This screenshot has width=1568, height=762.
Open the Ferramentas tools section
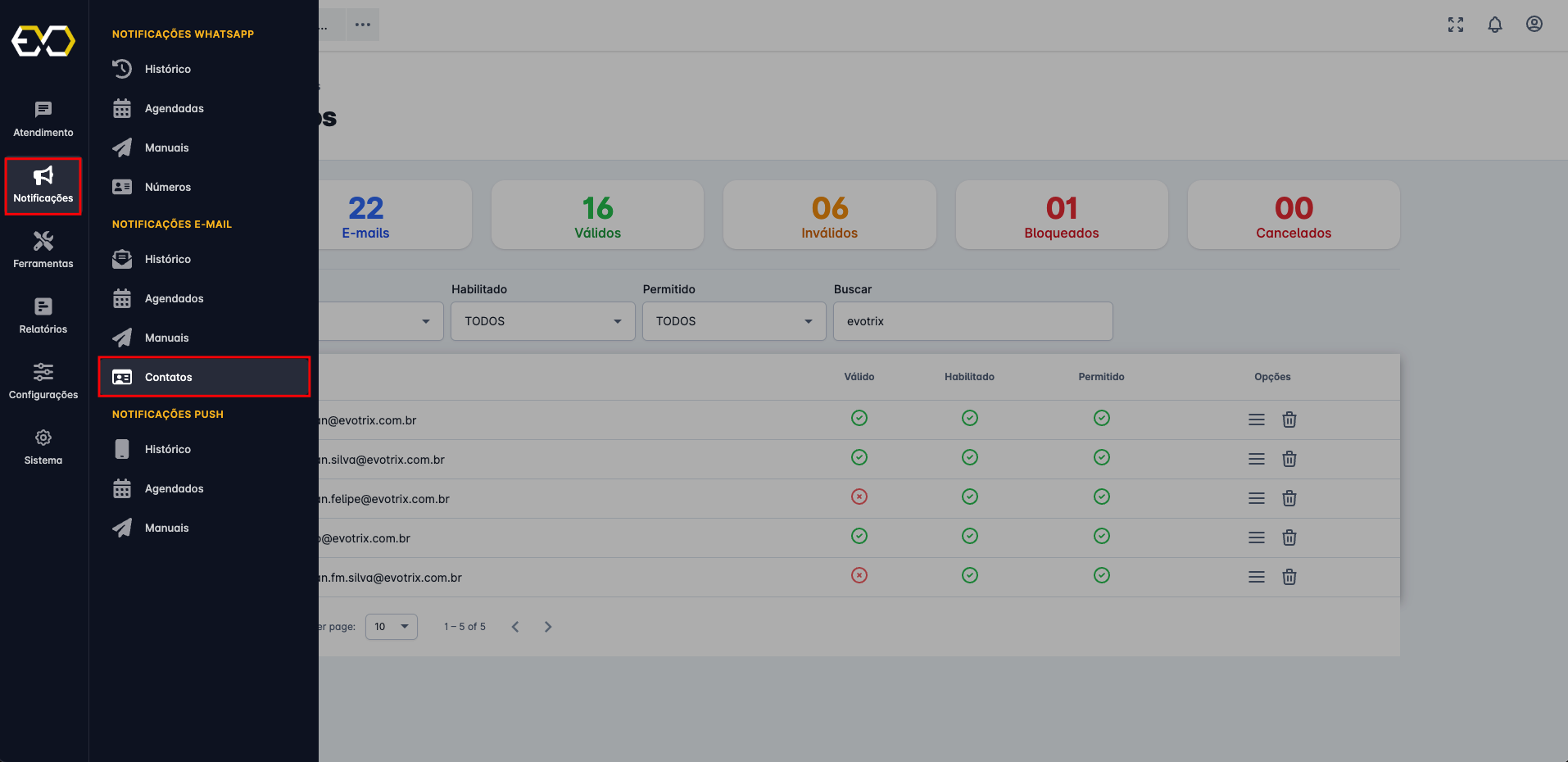43,250
